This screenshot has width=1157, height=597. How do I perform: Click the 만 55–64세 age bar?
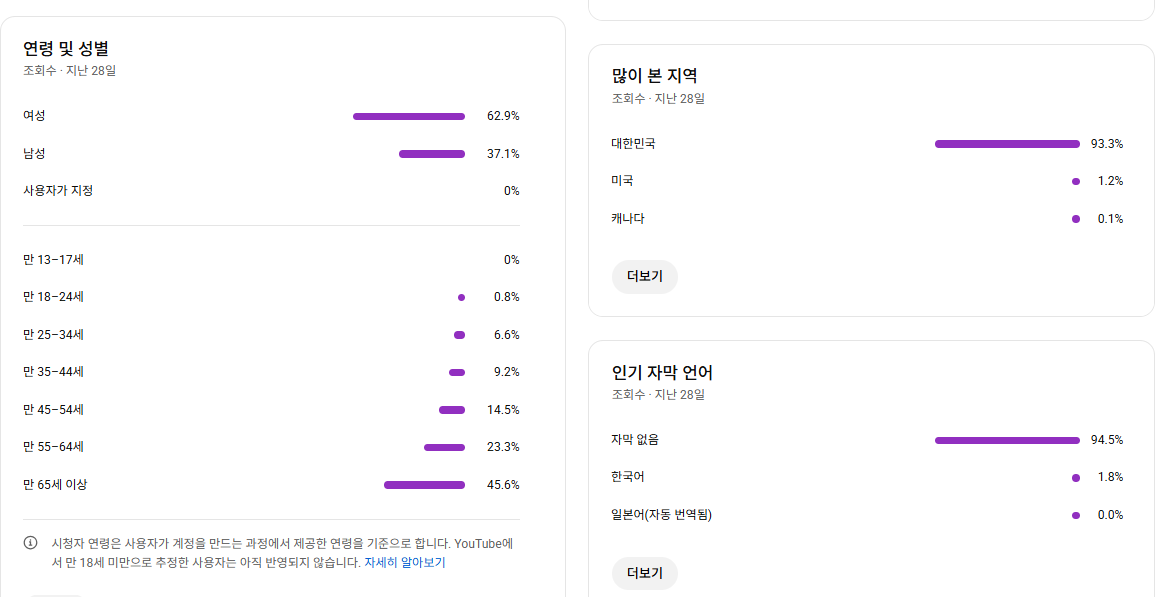pos(444,447)
